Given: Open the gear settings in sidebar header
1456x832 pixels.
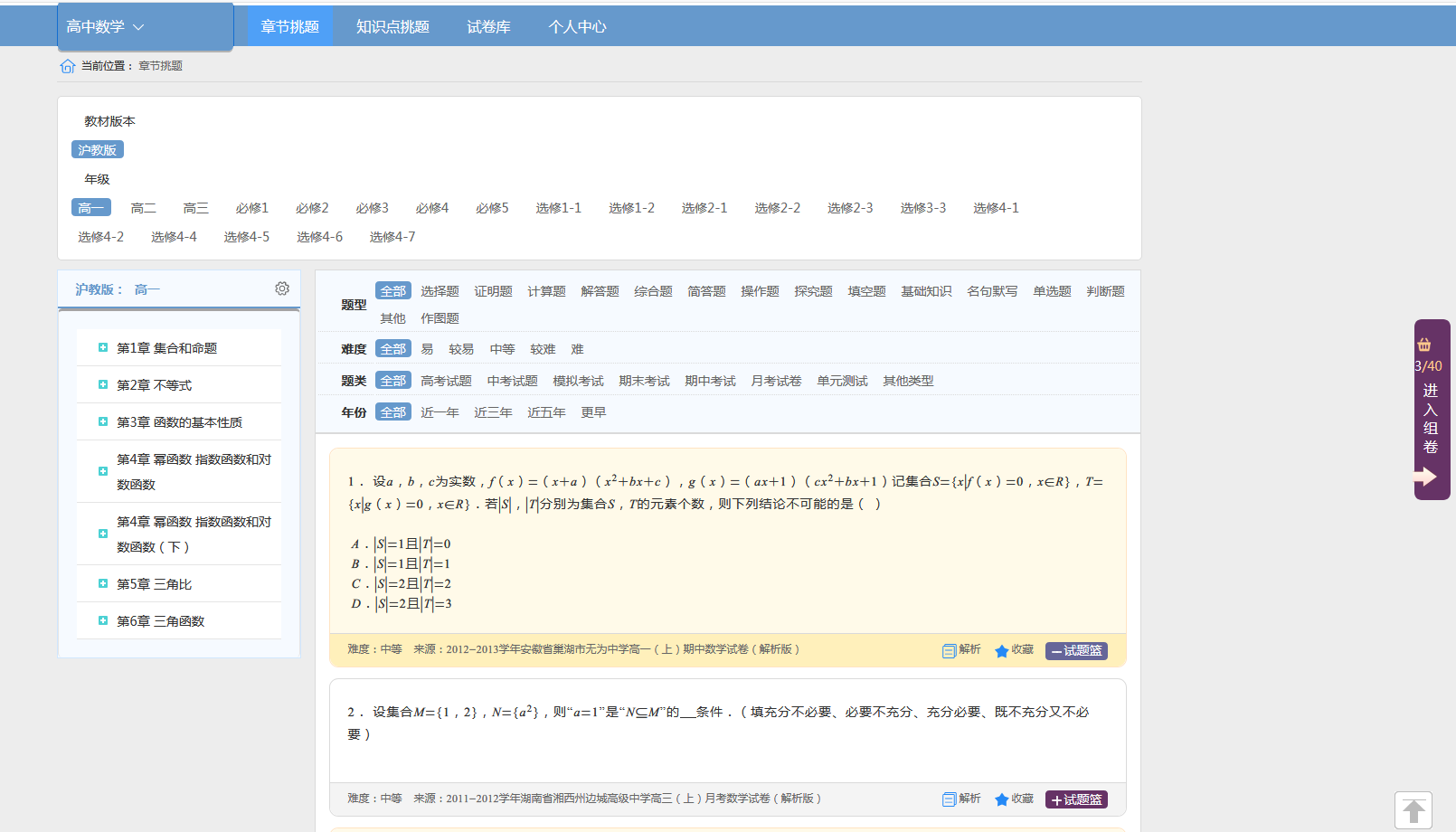Looking at the screenshot, I should pos(282,288).
